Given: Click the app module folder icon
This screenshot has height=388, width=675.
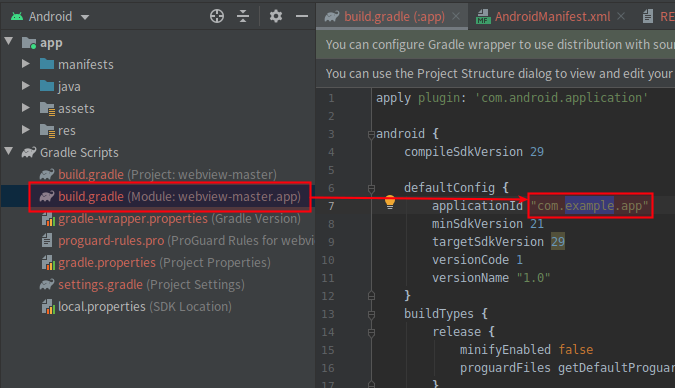Looking at the screenshot, I should 29,43.
